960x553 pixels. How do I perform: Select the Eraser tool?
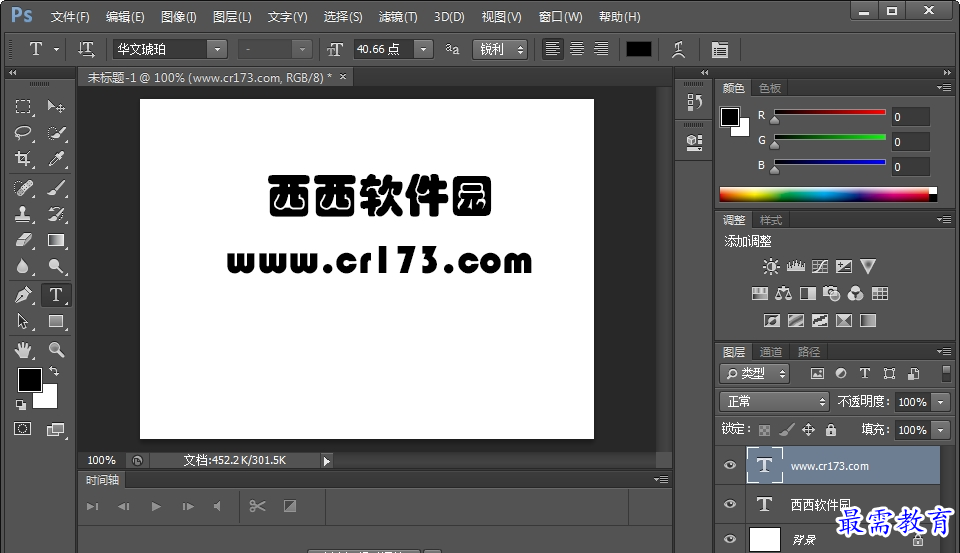23,240
